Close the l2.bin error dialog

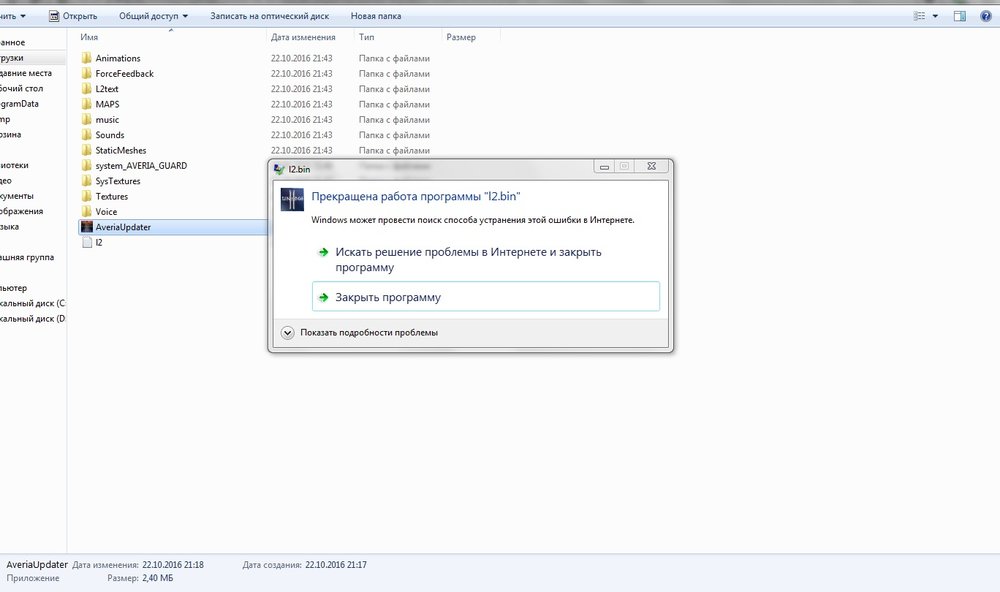(654, 167)
